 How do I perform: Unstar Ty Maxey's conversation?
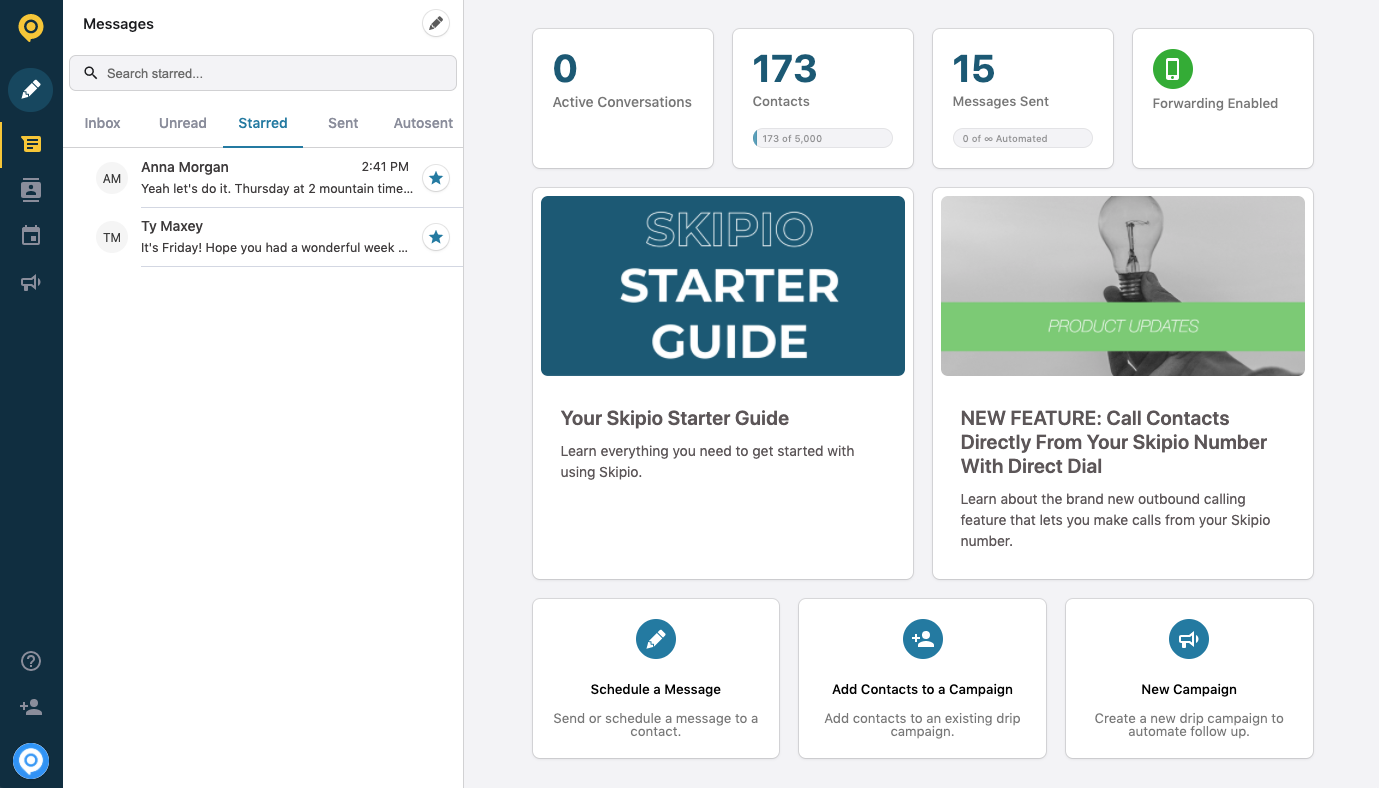435,237
